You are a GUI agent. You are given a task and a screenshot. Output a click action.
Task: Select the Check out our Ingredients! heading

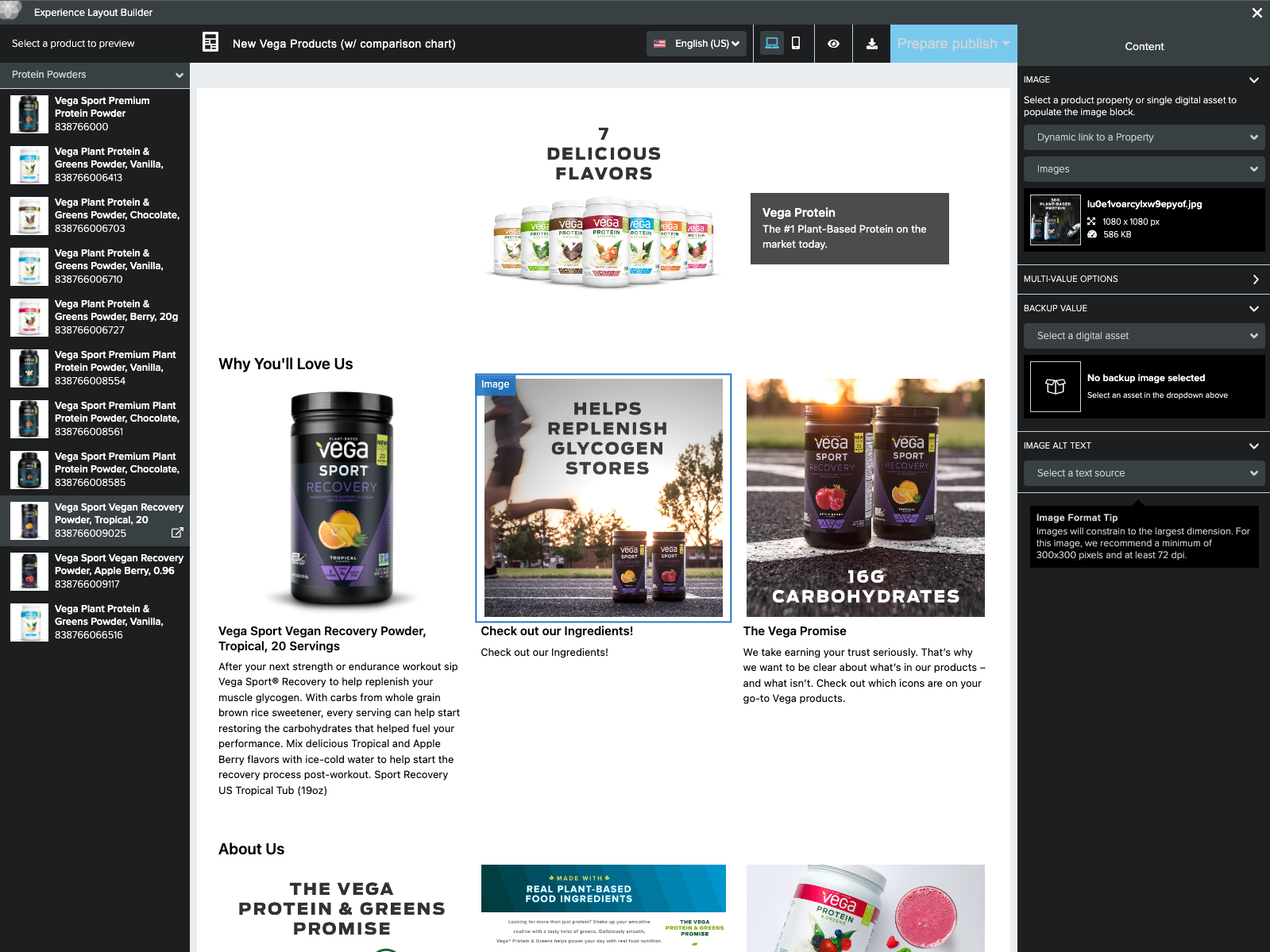557,631
